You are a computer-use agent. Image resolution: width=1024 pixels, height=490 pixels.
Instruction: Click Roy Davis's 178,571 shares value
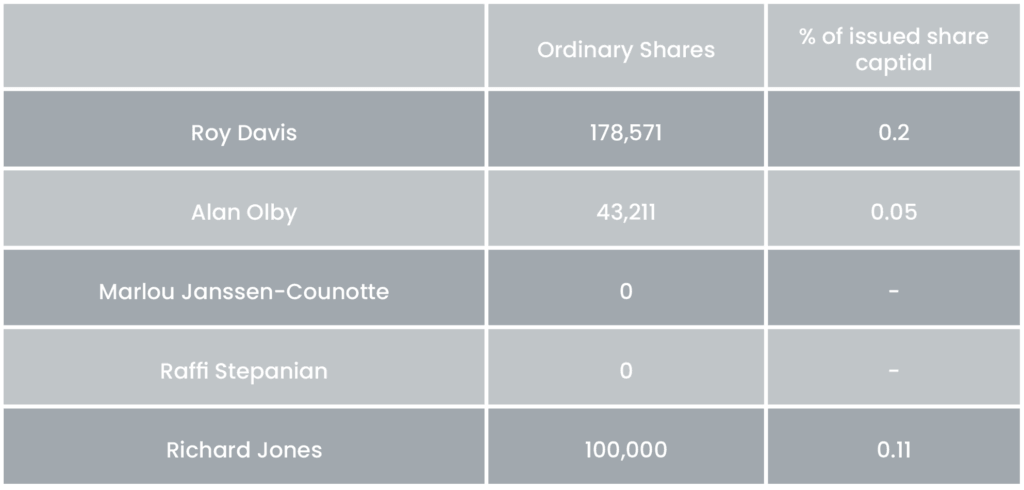click(626, 133)
